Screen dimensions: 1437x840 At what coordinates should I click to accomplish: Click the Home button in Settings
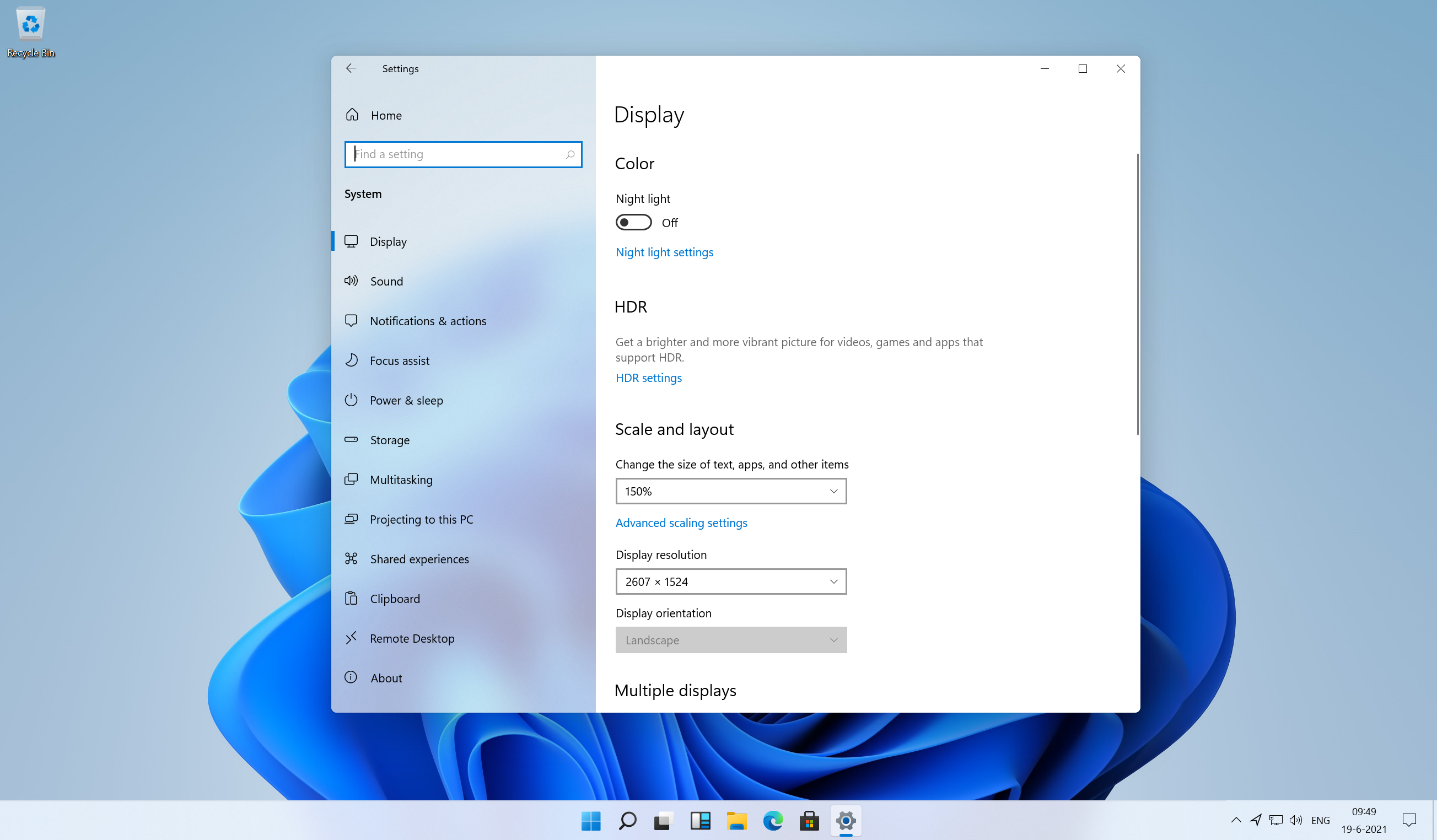(x=386, y=115)
